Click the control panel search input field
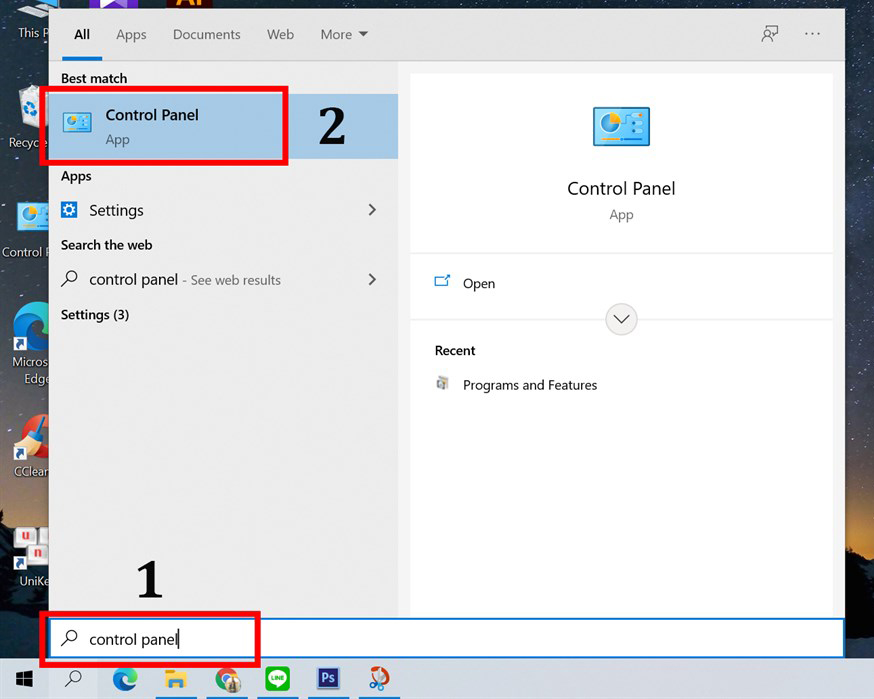This screenshot has height=699, width=874. [150, 638]
